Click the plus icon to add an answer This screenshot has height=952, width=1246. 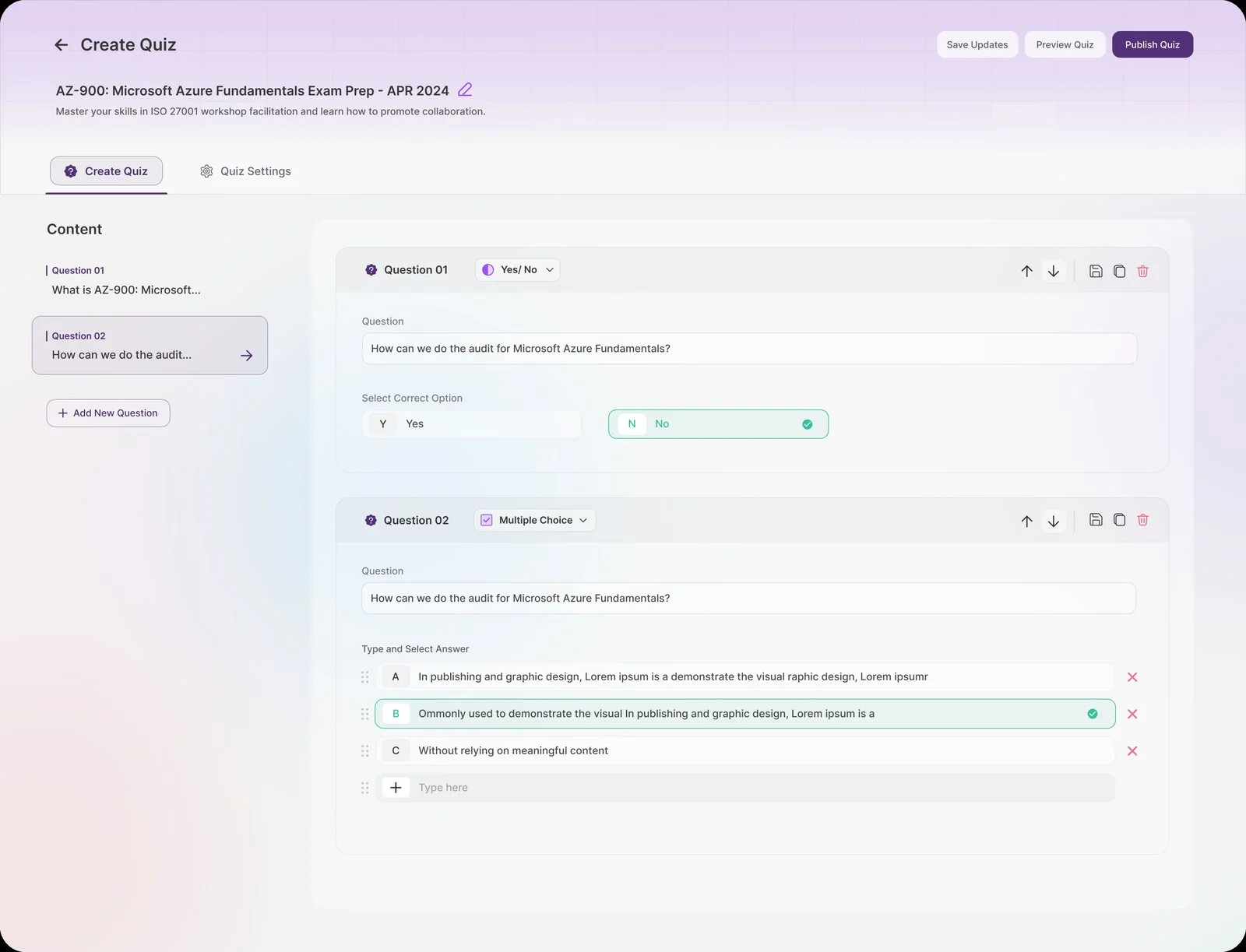[396, 788]
